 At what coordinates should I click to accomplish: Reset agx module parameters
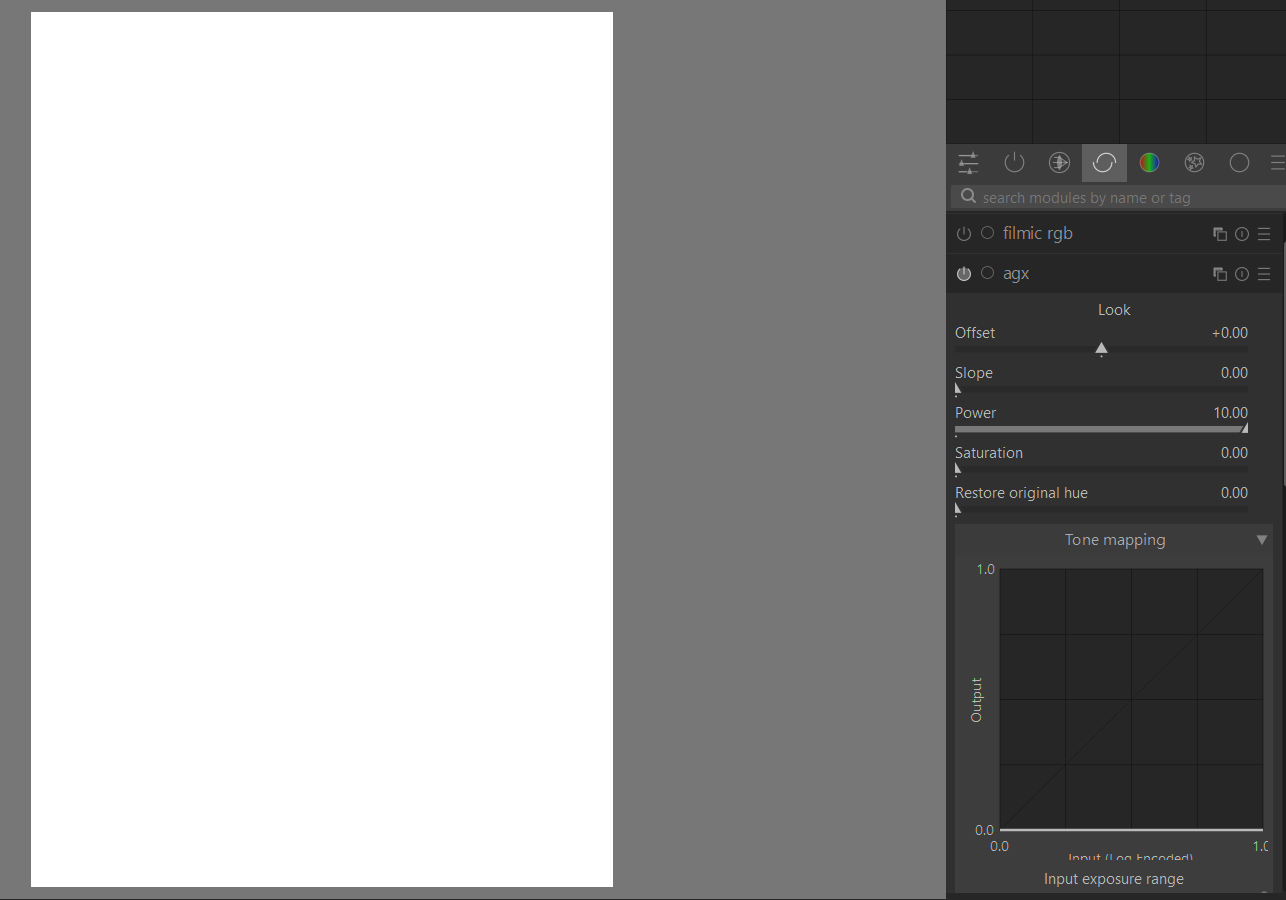[1242, 274]
